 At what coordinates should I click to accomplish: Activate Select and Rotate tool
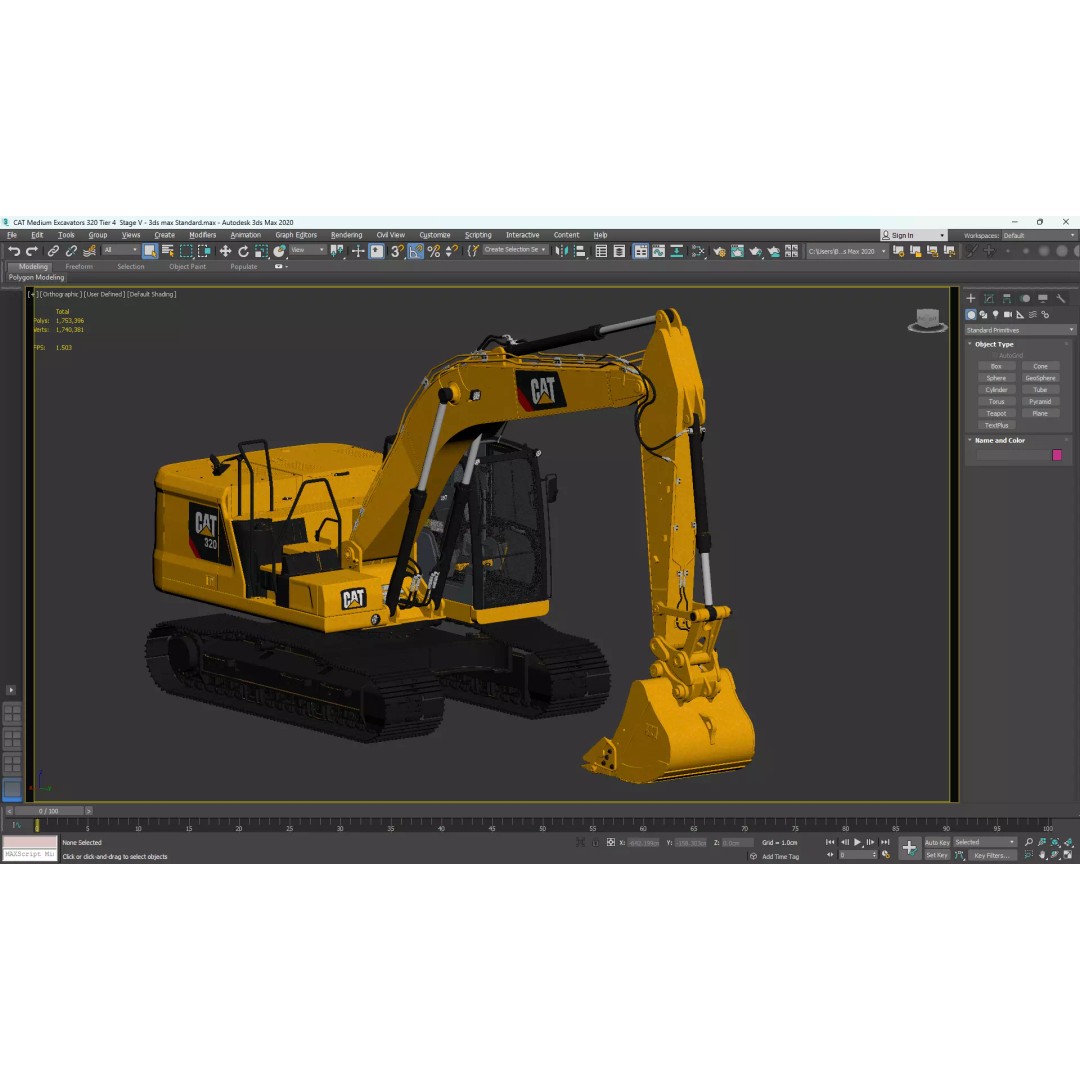pos(243,251)
